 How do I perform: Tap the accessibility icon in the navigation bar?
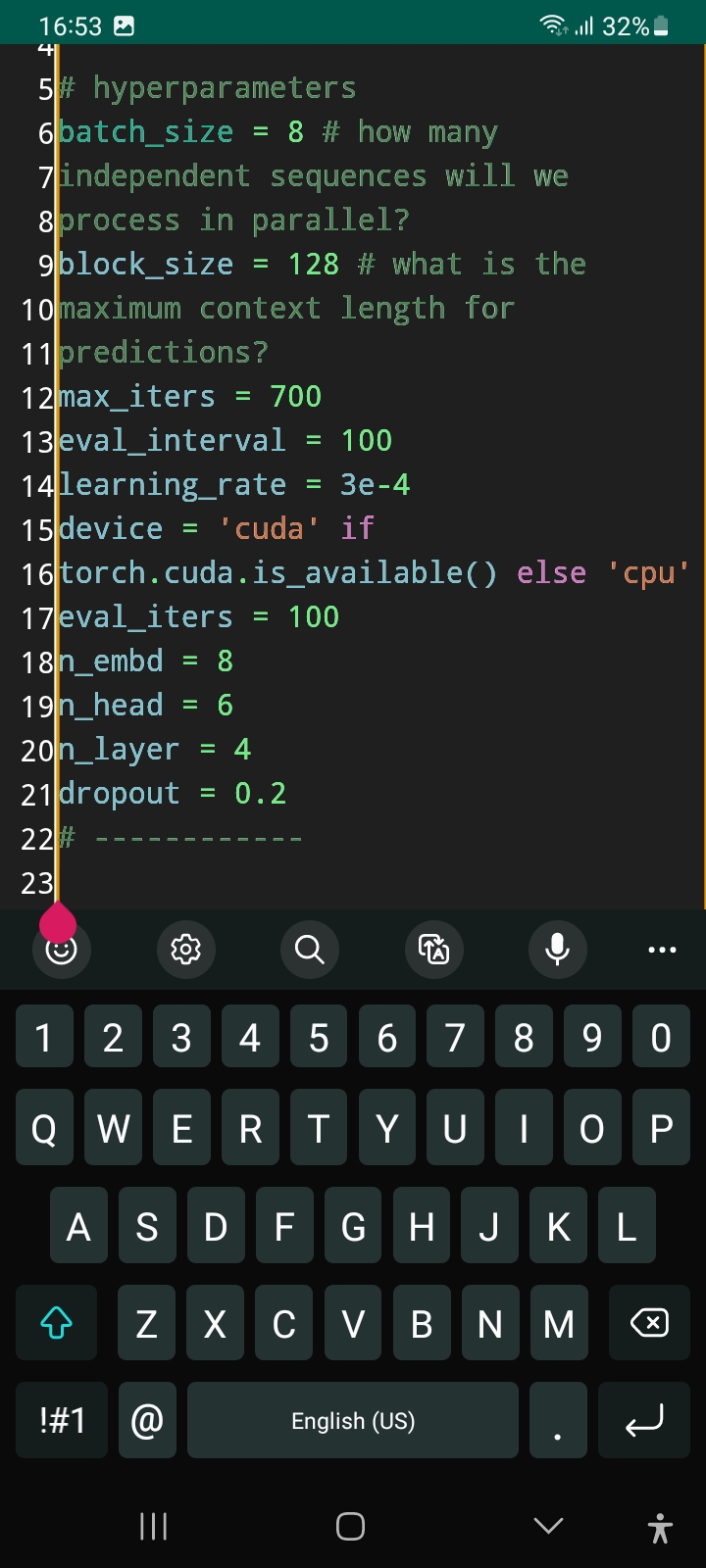click(660, 1526)
